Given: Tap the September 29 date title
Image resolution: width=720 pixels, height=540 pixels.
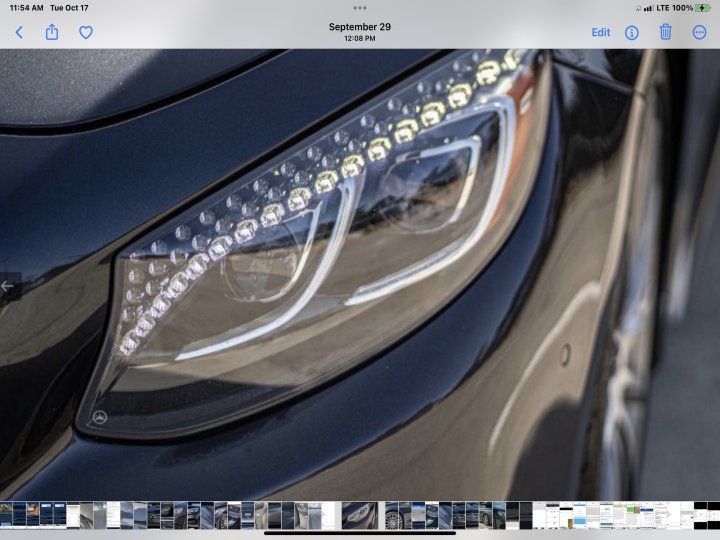Looking at the screenshot, I should point(360,27).
